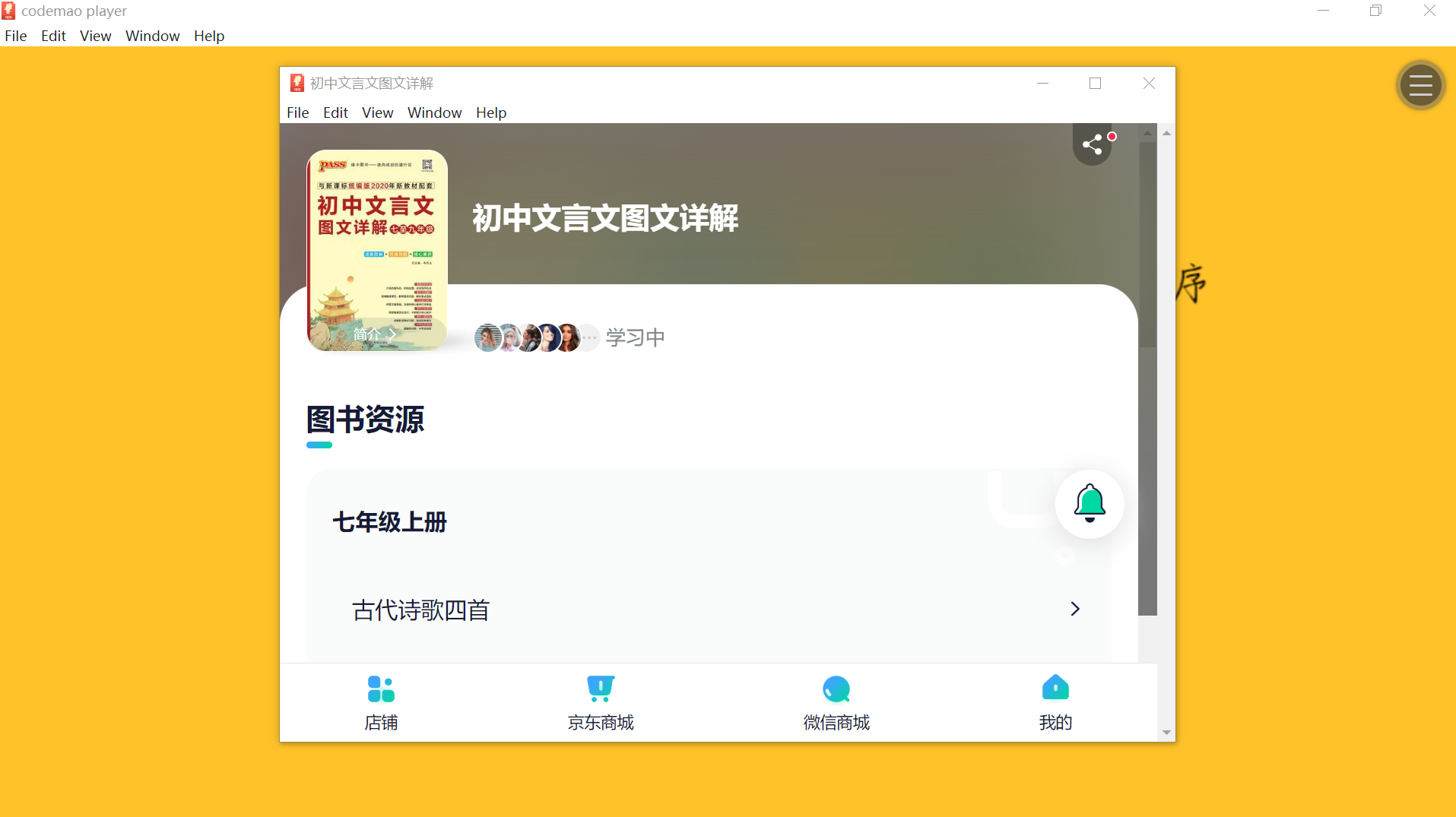This screenshot has height=817, width=1456.
Task: Open View menu in the inner window
Action: pos(378,112)
